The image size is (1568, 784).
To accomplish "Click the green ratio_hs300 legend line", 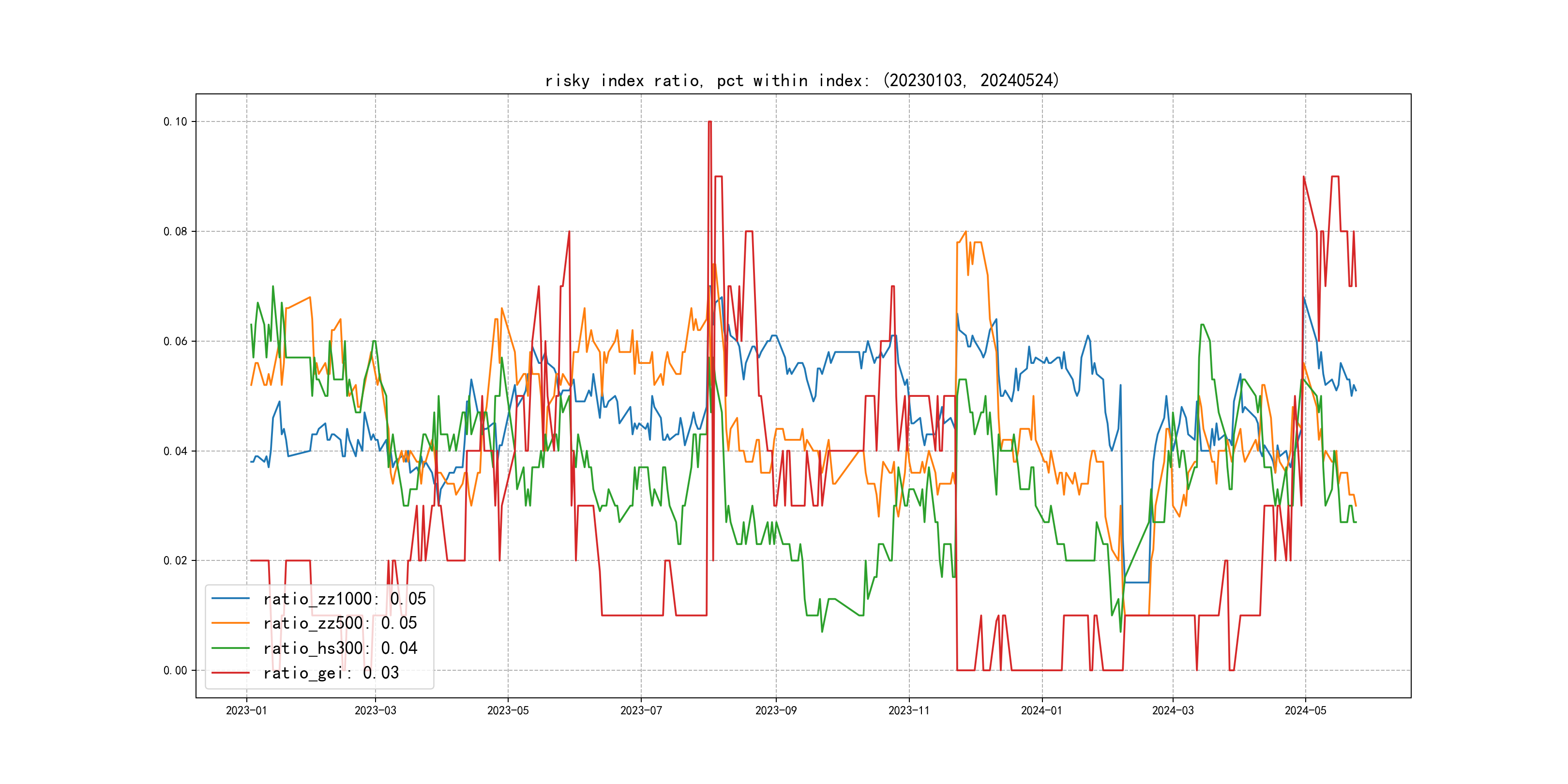I will pyautogui.click(x=230, y=648).
